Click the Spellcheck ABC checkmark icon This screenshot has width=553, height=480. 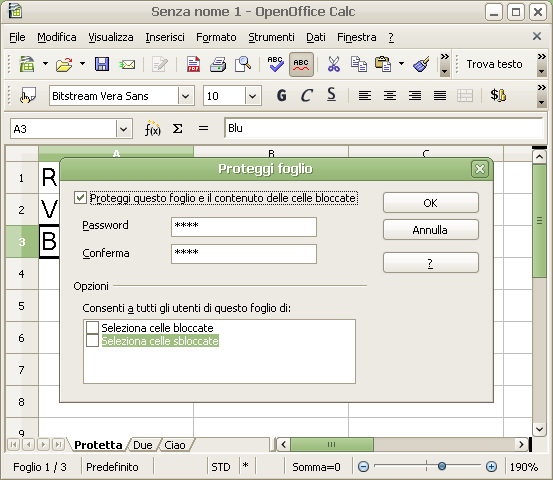tap(275, 64)
